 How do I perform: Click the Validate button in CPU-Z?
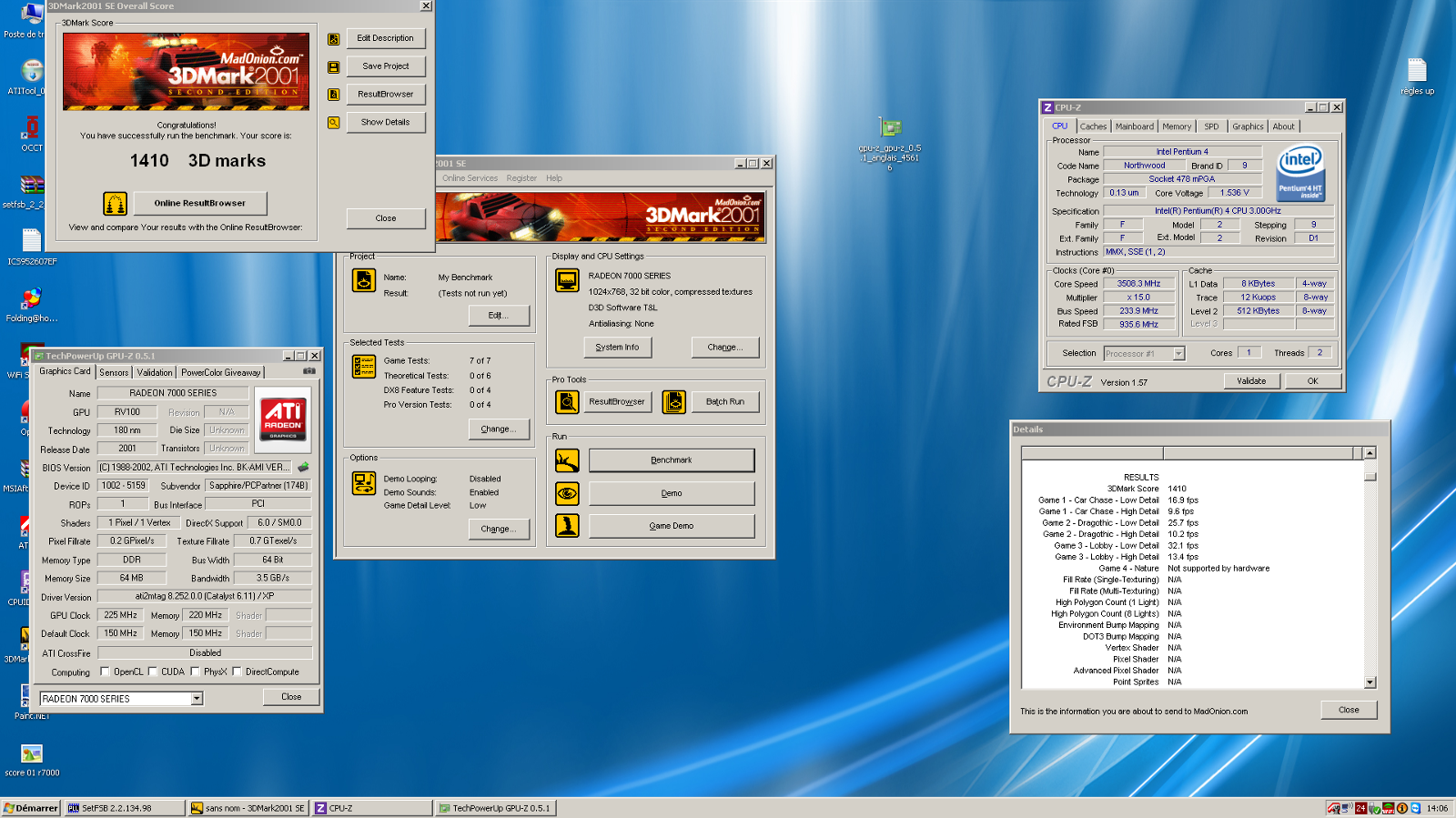click(1251, 381)
